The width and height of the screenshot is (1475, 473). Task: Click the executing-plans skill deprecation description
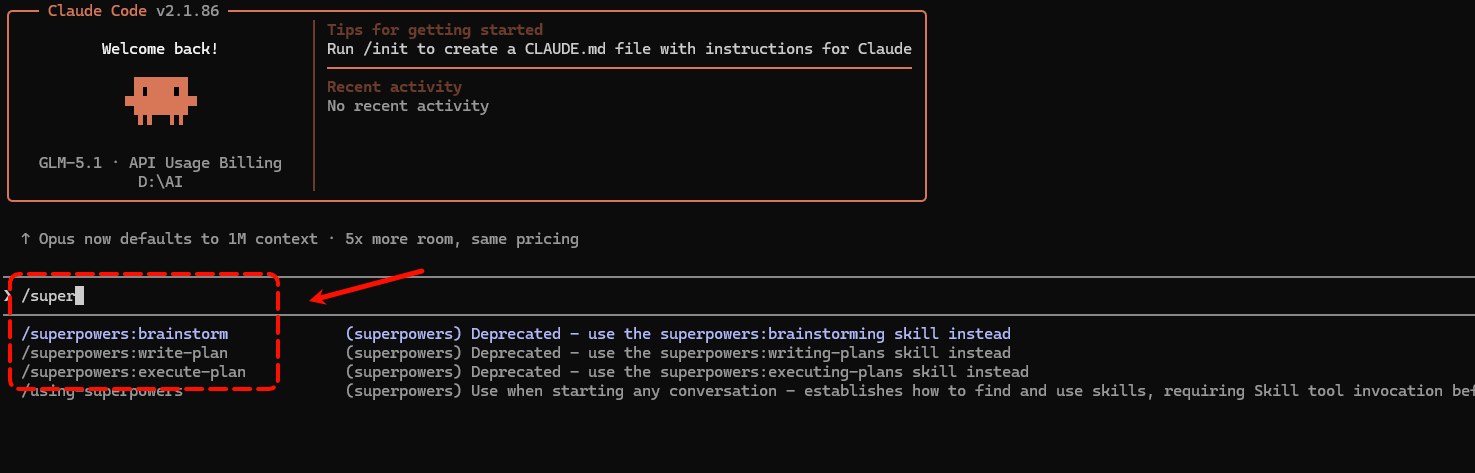[x=687, y=372]
